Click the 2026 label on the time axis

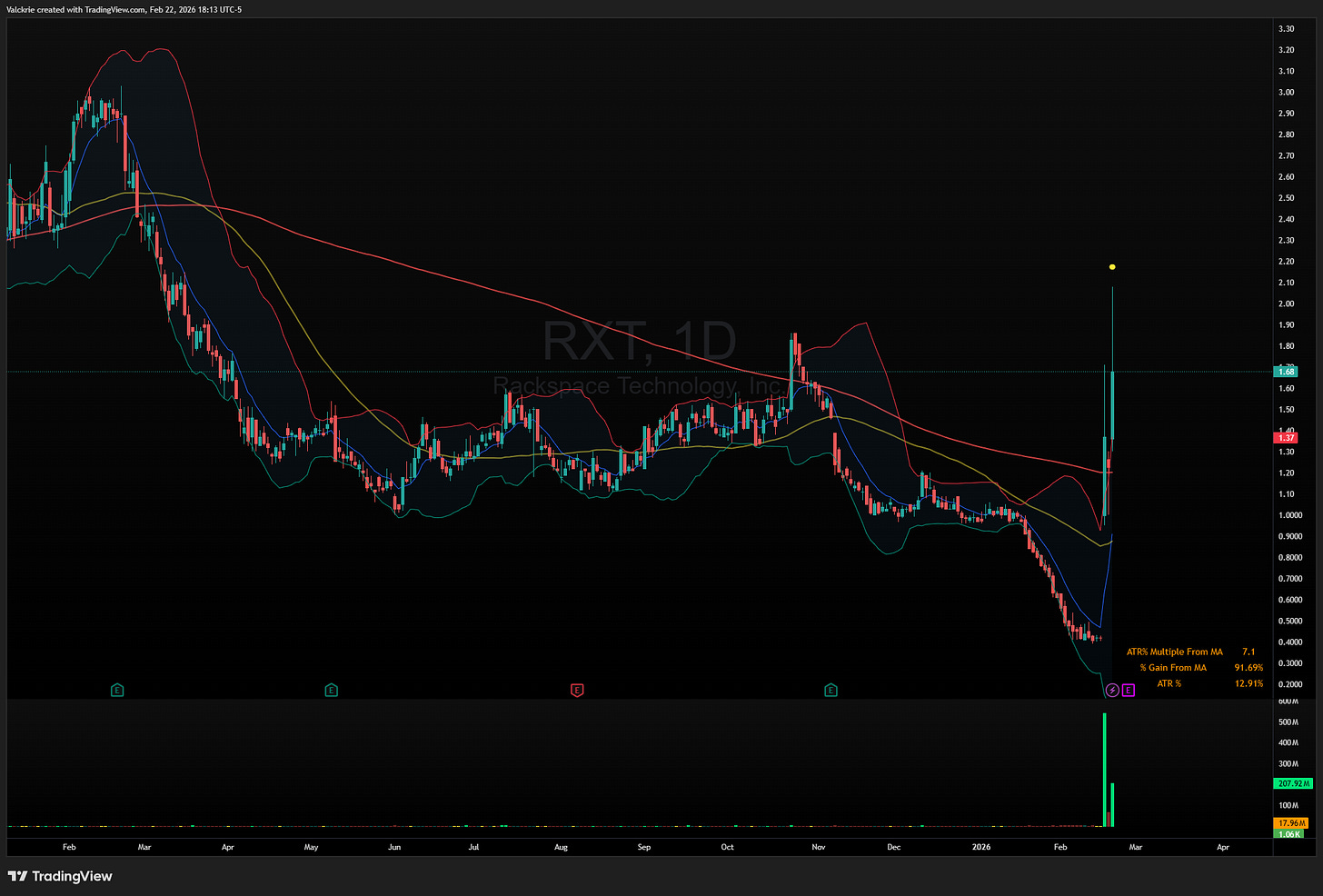pyautogui.click(x=981, y=847)
